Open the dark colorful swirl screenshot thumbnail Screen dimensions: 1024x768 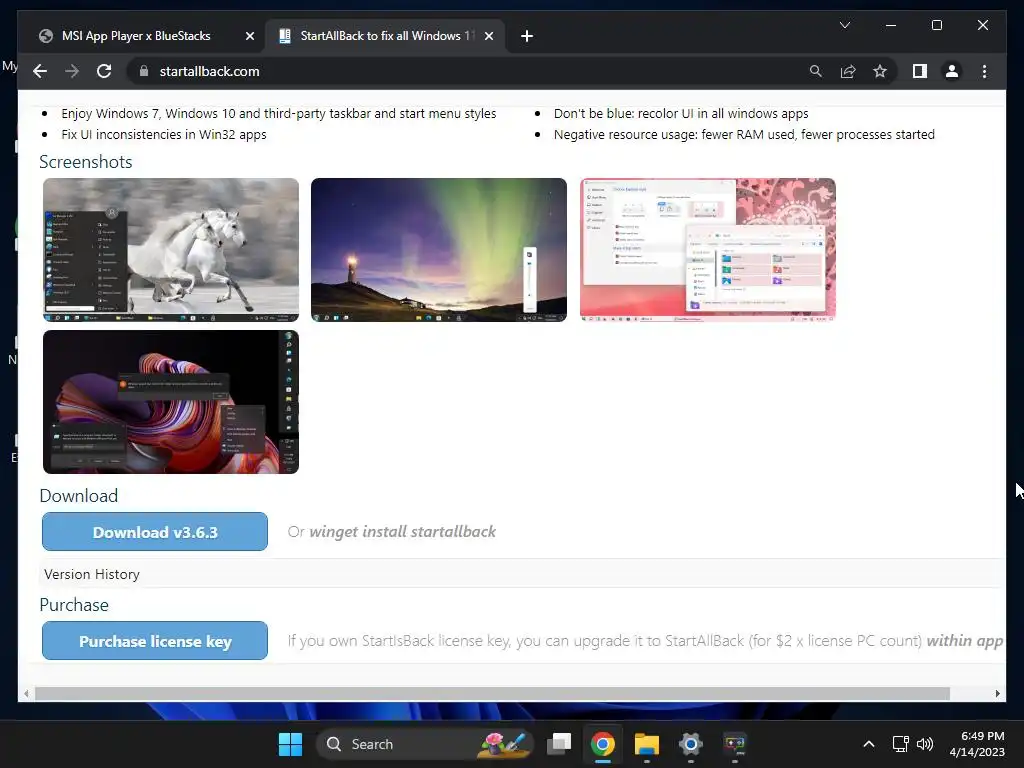click(x=171, y=402)
